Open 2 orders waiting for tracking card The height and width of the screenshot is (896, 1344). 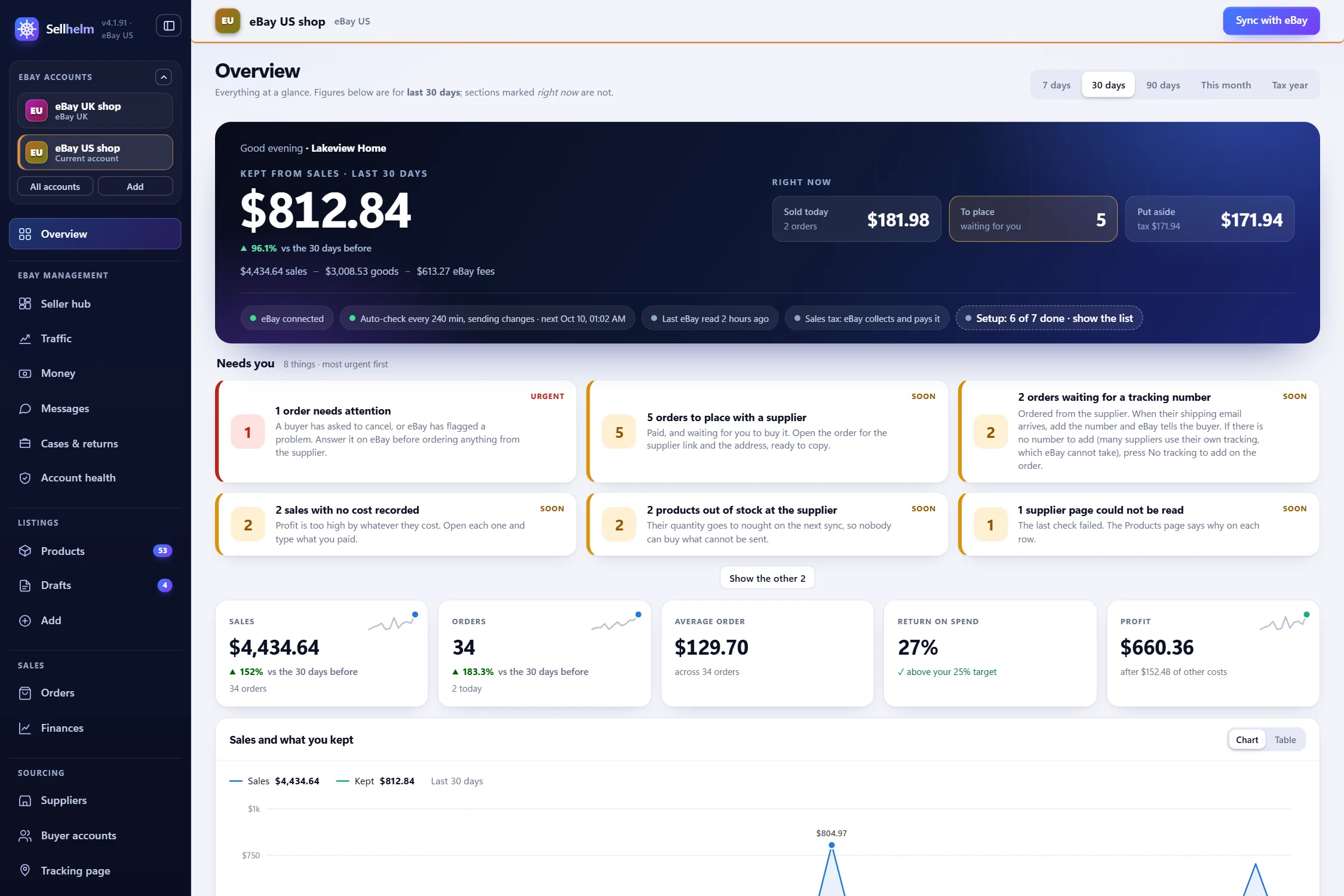click(x=1139, y=431)
